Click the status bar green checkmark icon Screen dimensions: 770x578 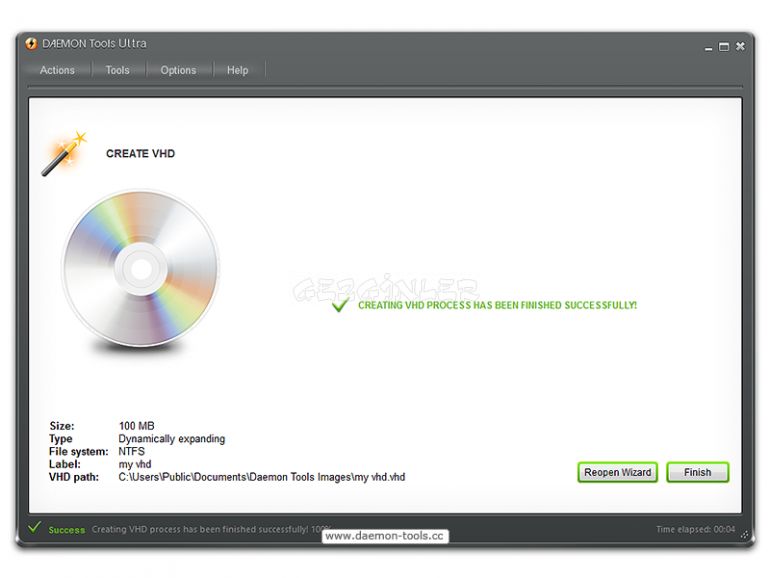(x=34, y=528)
